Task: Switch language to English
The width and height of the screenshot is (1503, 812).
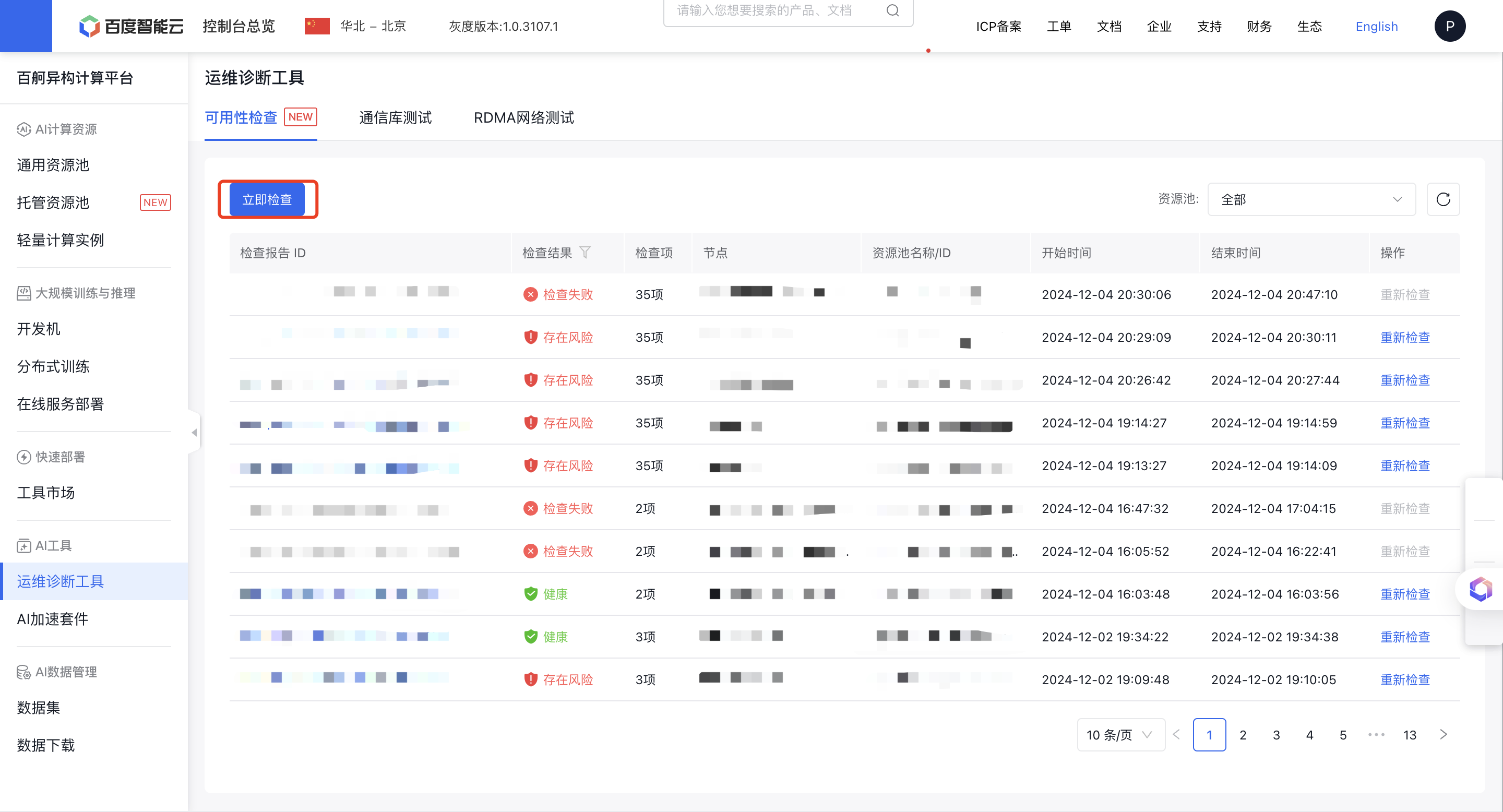Action: [x=1376, y=26]
